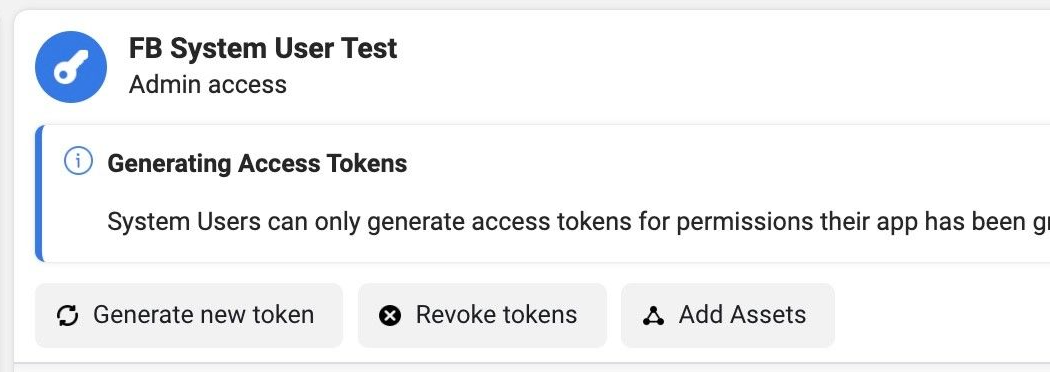Click the info circle icon in the banner
The image size is (1054, 372).
[x=78, y=162]
